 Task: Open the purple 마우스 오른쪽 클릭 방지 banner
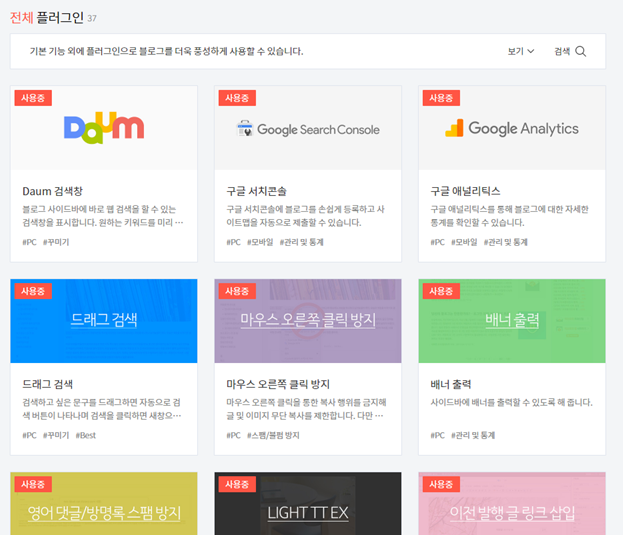click(x=308, y=321)
